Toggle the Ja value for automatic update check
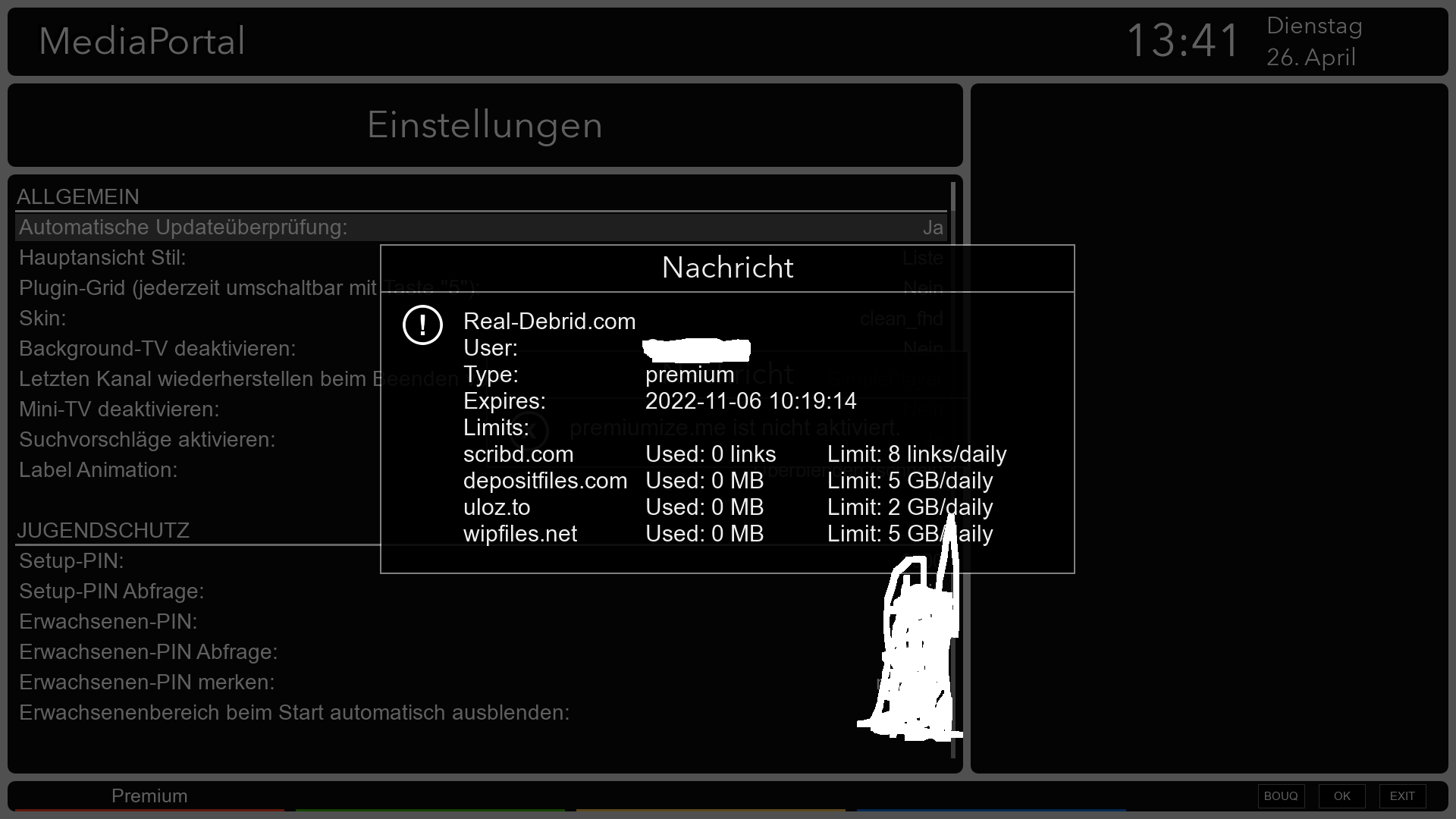 933,227
